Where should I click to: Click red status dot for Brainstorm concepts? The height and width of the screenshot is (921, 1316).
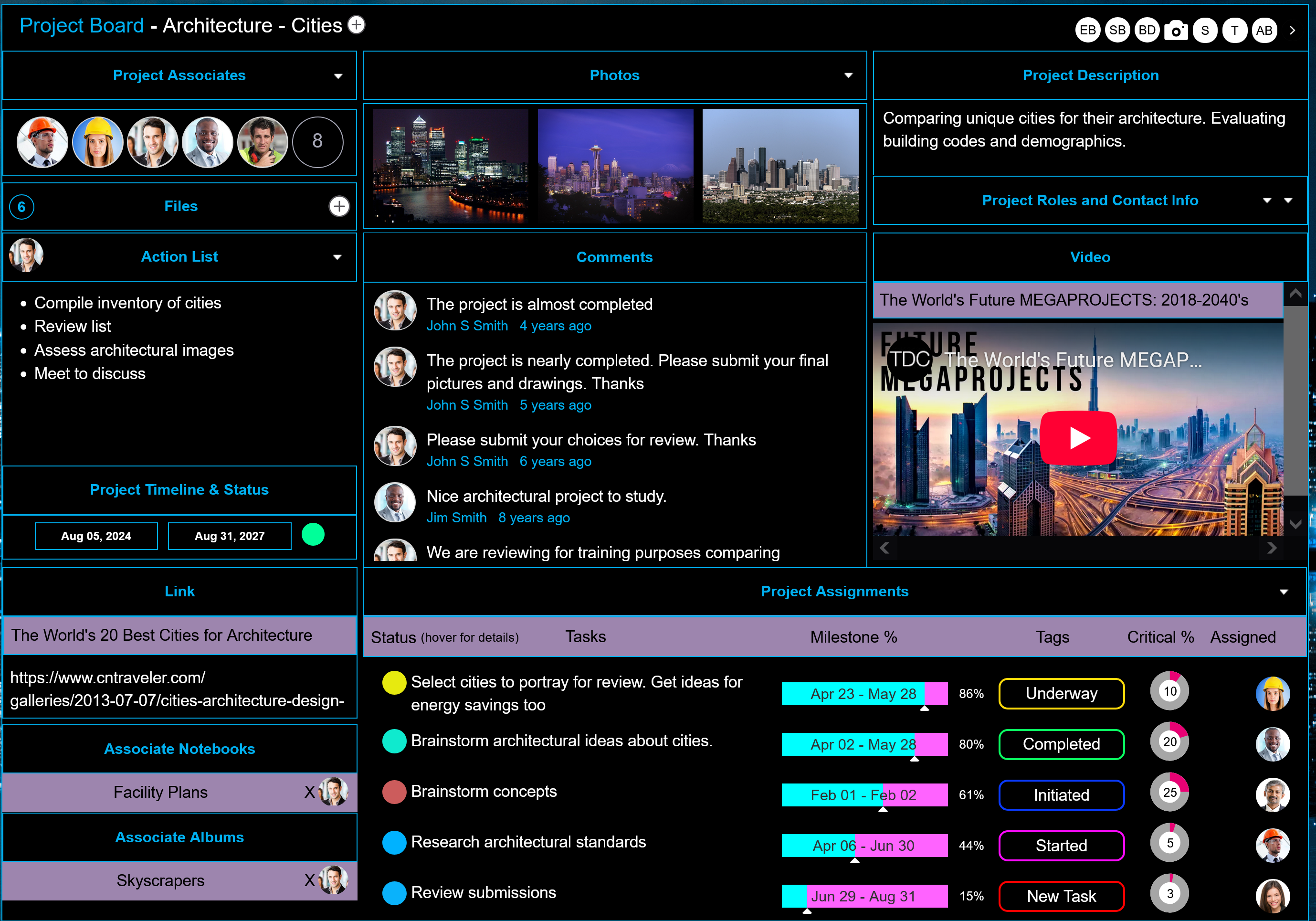394,792
